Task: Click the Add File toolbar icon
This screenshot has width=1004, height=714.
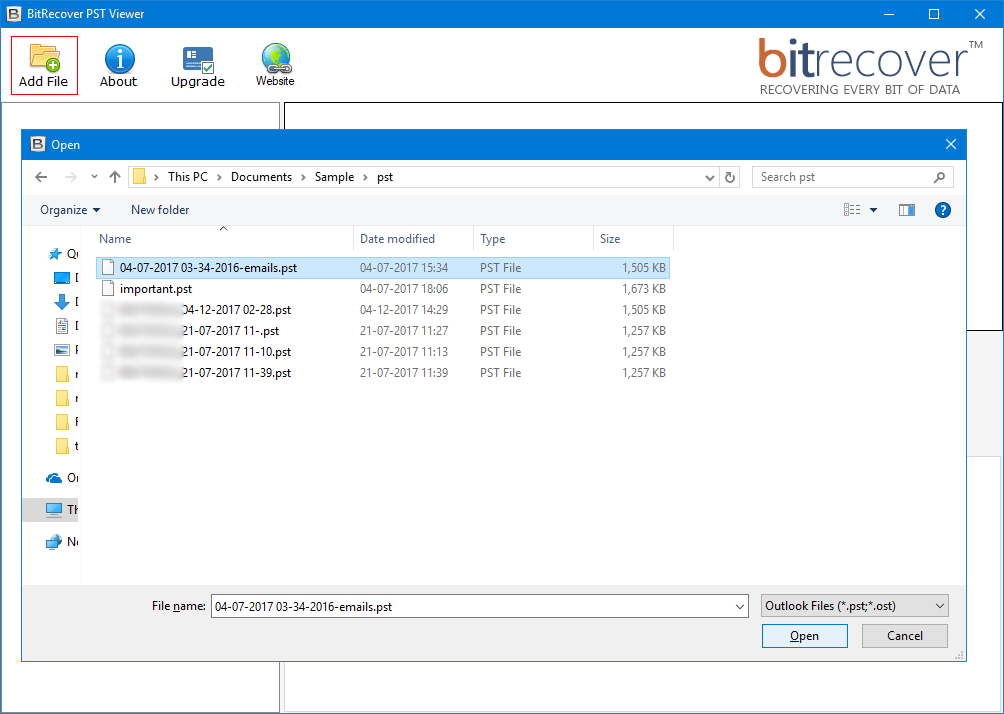Action: (44, 65)
